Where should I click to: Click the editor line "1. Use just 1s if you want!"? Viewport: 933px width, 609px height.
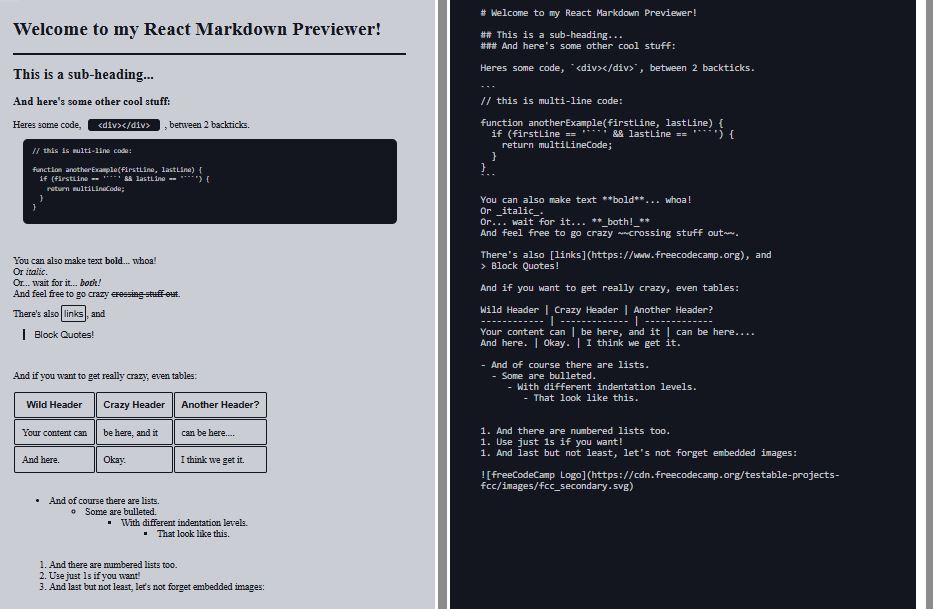click(552, 442)
